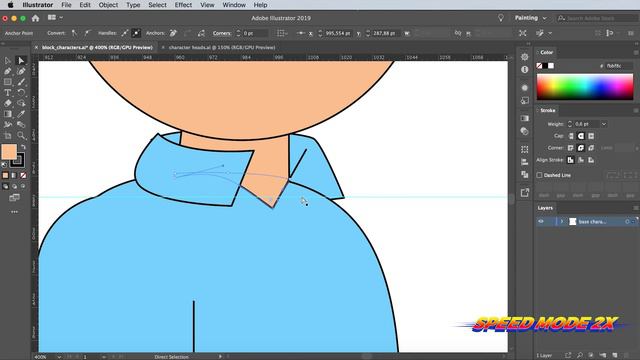Select the Paintbrush tool
The height and width of the screenshot is (360, 640).
pos(21,82)
